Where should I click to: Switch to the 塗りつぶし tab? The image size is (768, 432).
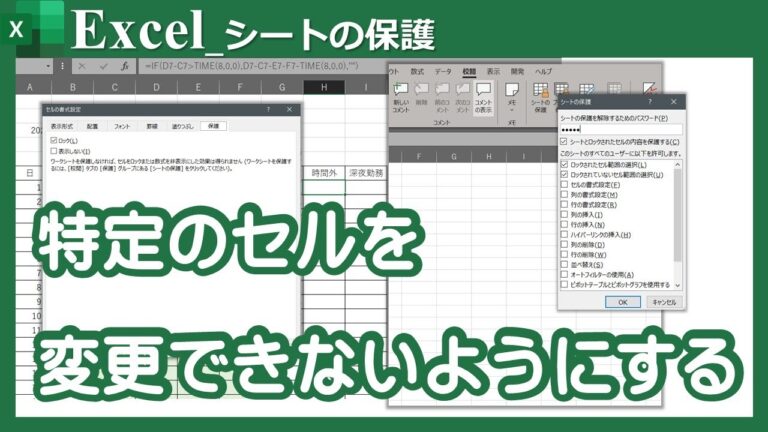(182, 126)
